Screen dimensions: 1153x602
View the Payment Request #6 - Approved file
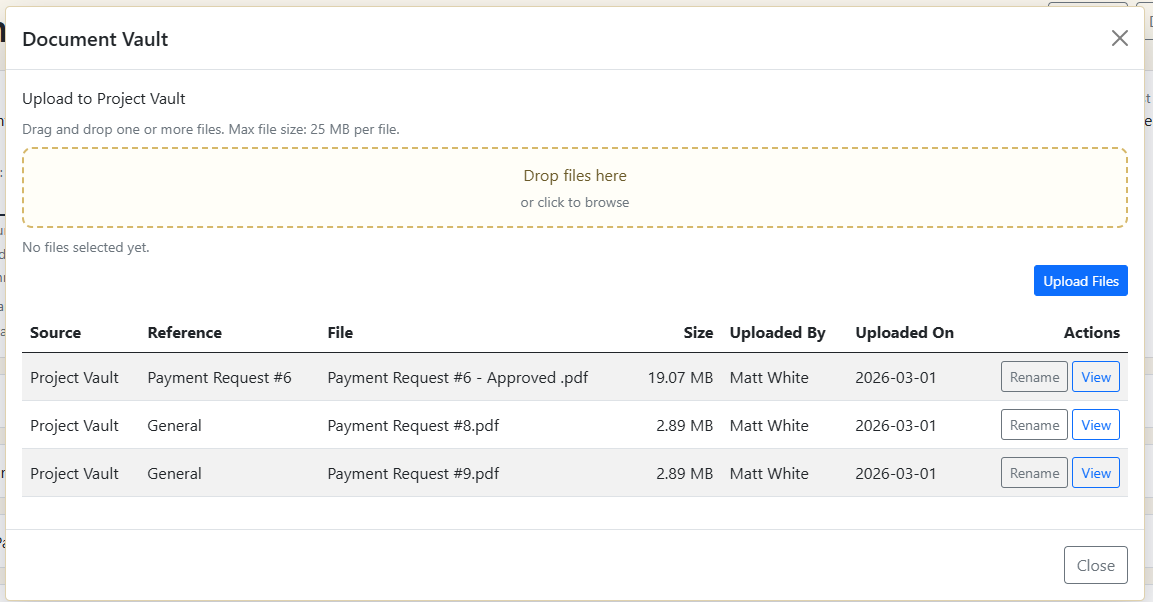tap(1096, 377)
